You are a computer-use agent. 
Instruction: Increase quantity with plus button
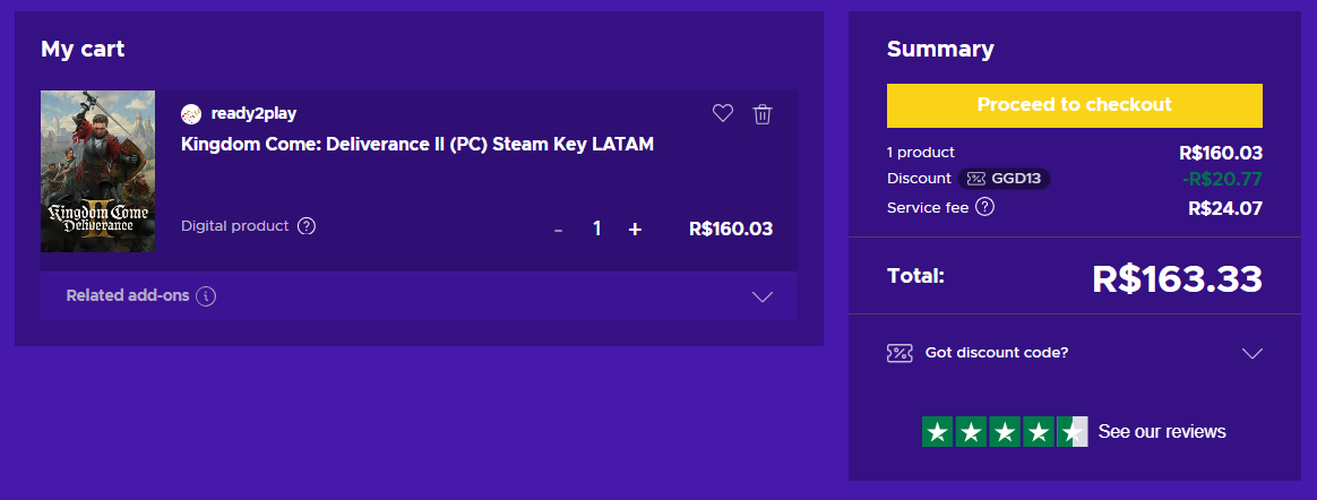pos(635,229)
